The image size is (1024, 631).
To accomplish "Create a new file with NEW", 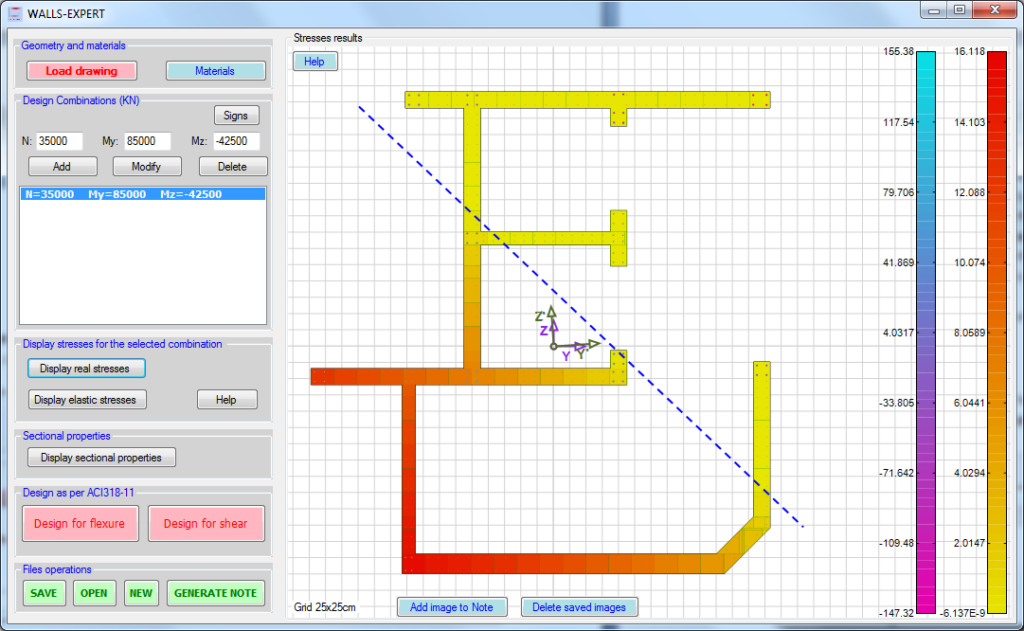I will pyautogui.click(x=141, y=593).
